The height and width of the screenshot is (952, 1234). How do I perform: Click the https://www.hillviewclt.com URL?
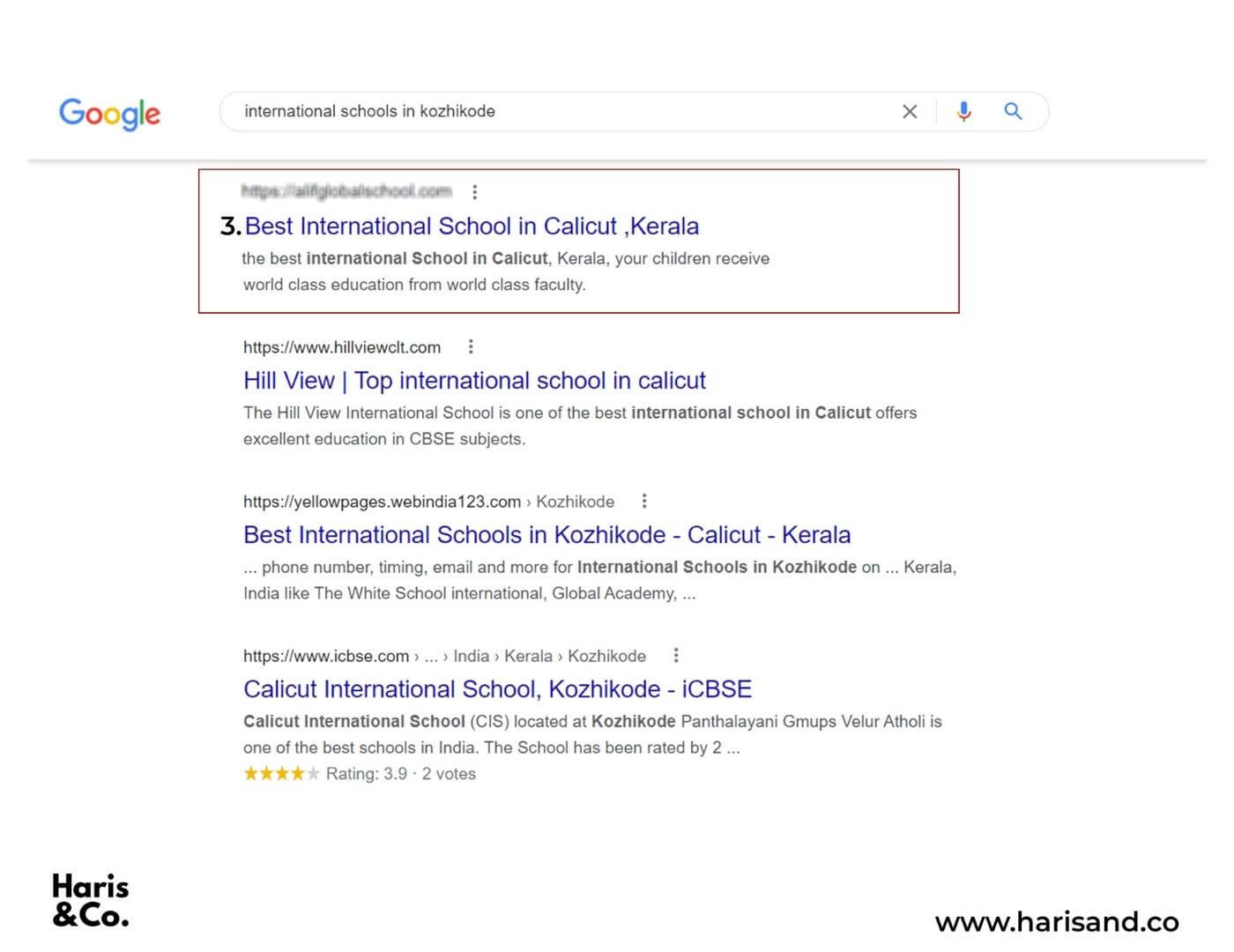(x=342, y=347)
